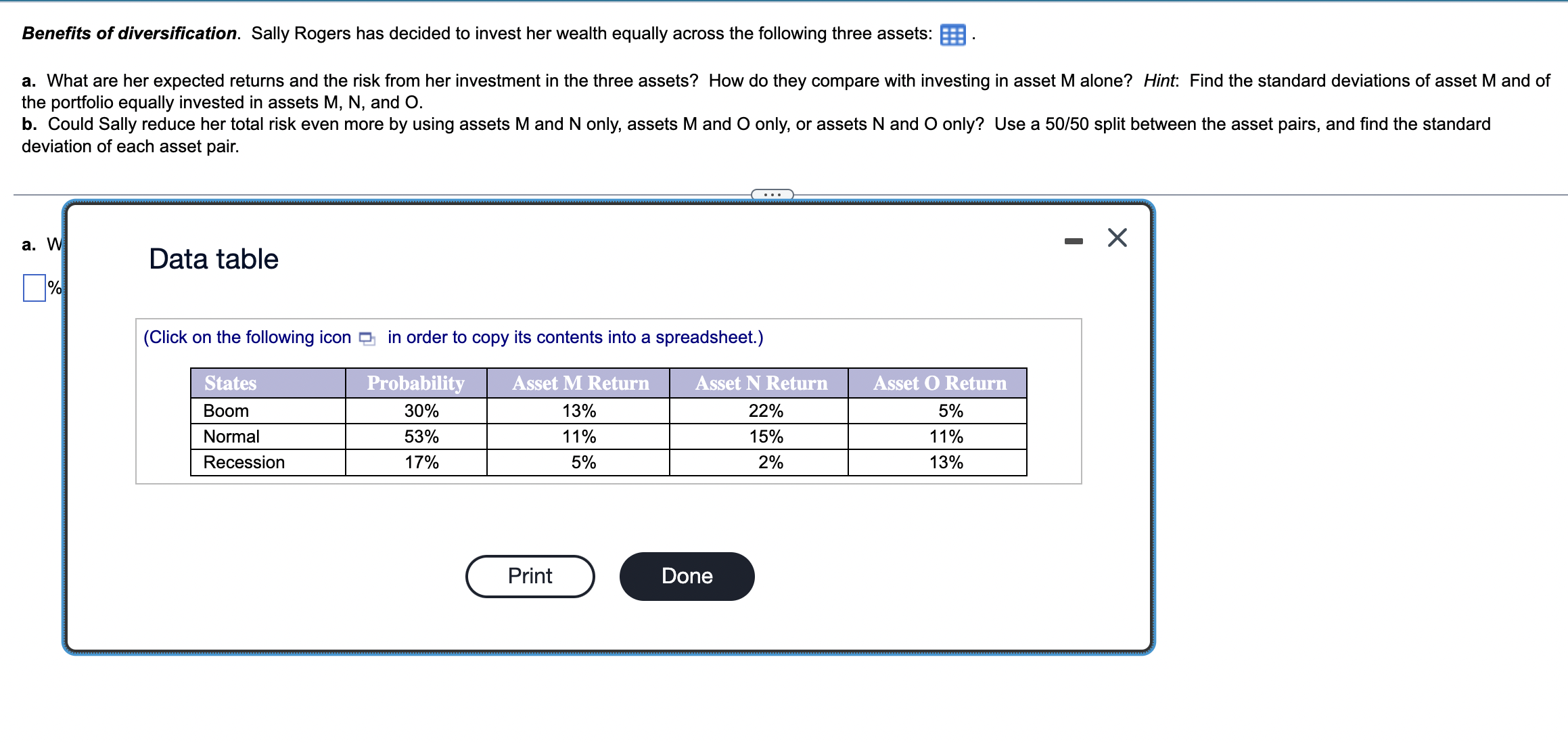Select the Recession row in the table
1568x743 pixels.
(x=243, y=462)
